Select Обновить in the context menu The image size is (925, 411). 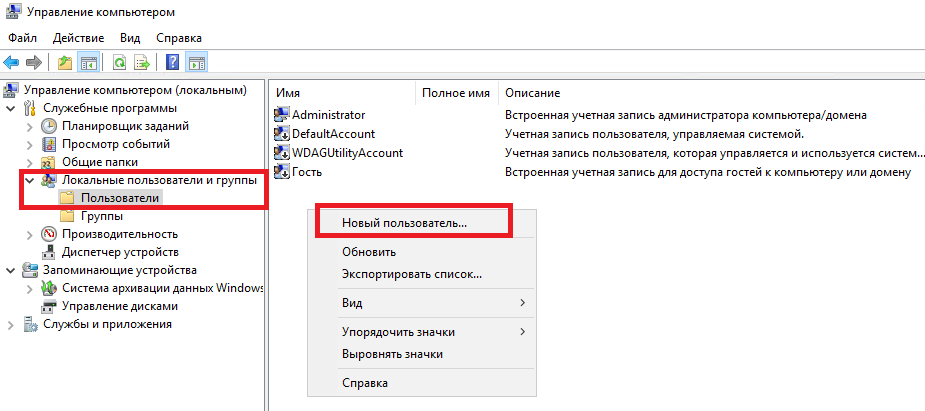tap(369, 252)
